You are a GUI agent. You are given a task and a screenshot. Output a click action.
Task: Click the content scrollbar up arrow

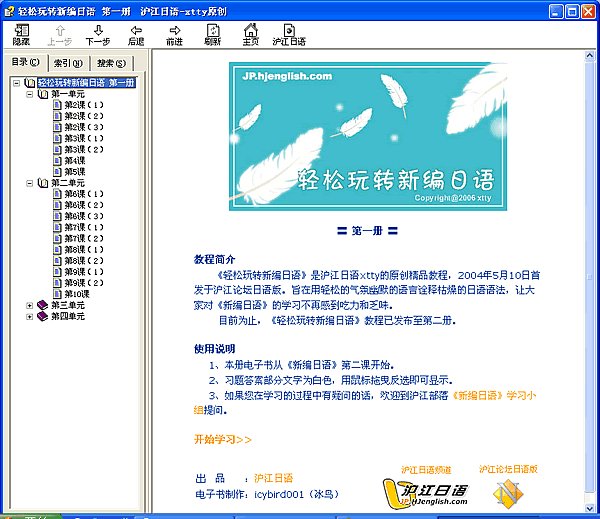pos(589,56)
